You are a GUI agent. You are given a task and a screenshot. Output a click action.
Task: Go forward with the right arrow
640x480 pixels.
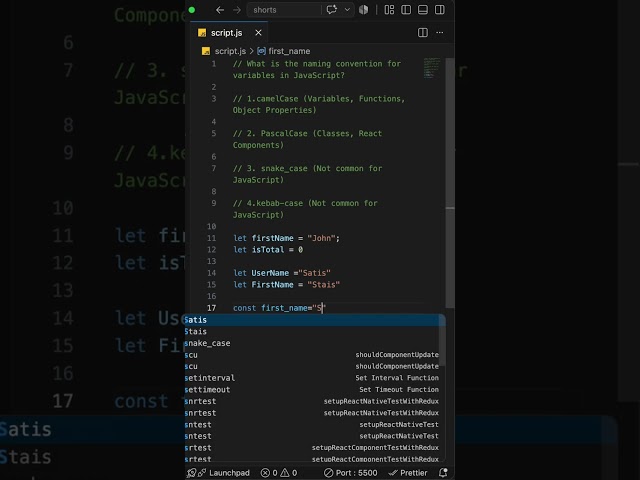point(237,10)
